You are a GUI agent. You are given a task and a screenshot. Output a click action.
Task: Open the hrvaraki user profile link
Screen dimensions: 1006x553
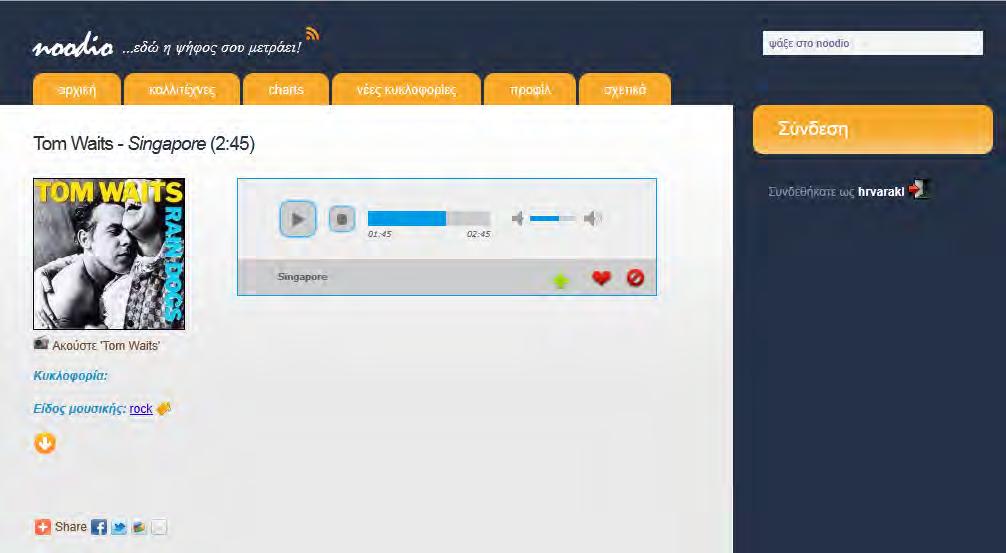pyautogui.click(x=881, y=191)
